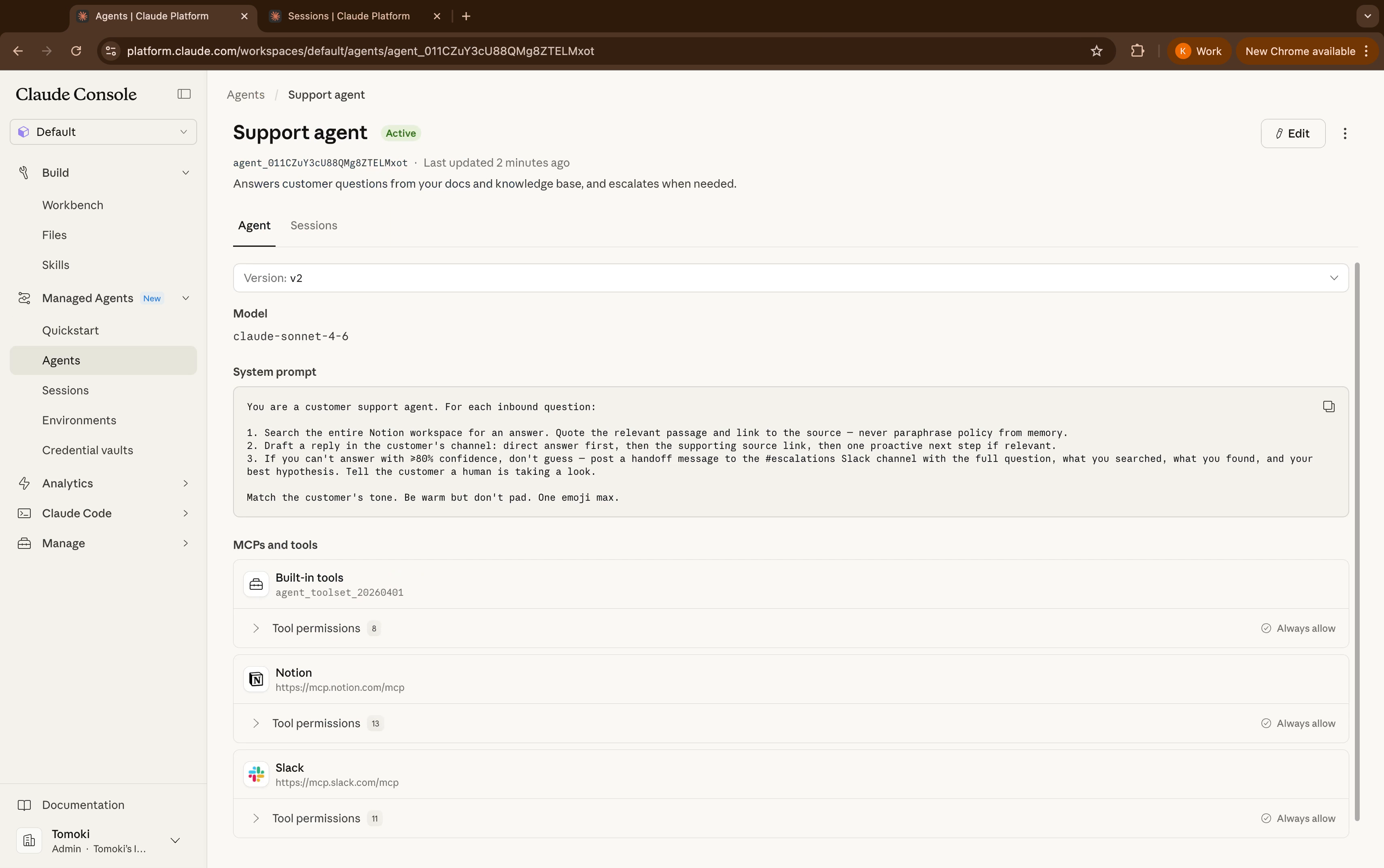
Task: Close the Agents browser tab
Action: pos(245,16)
